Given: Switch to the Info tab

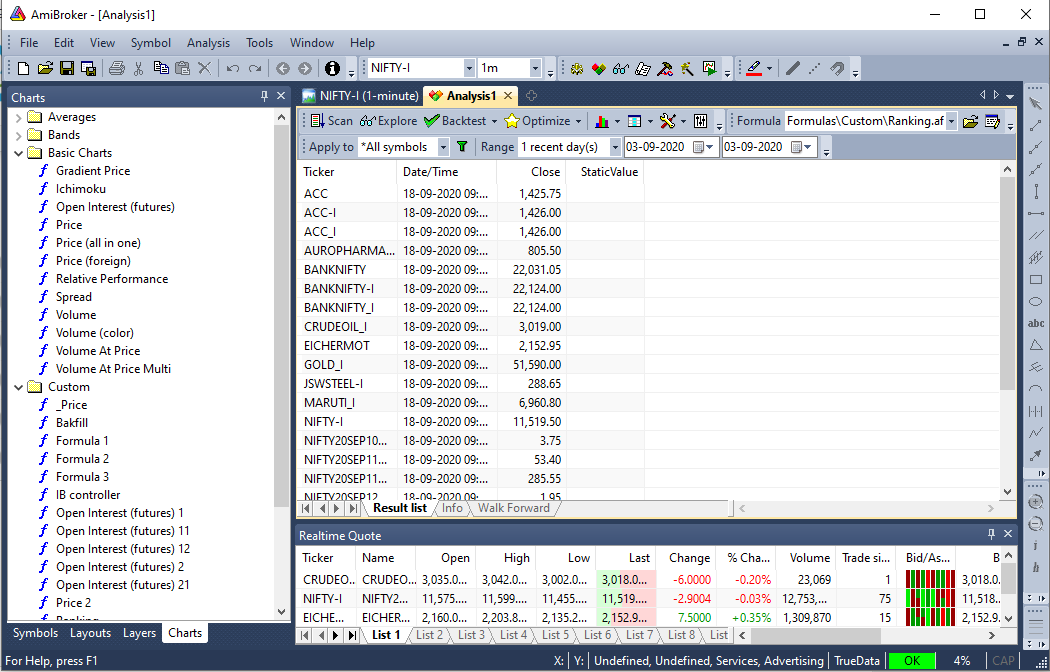Looking at the screenshot, I should click(452, 508).
